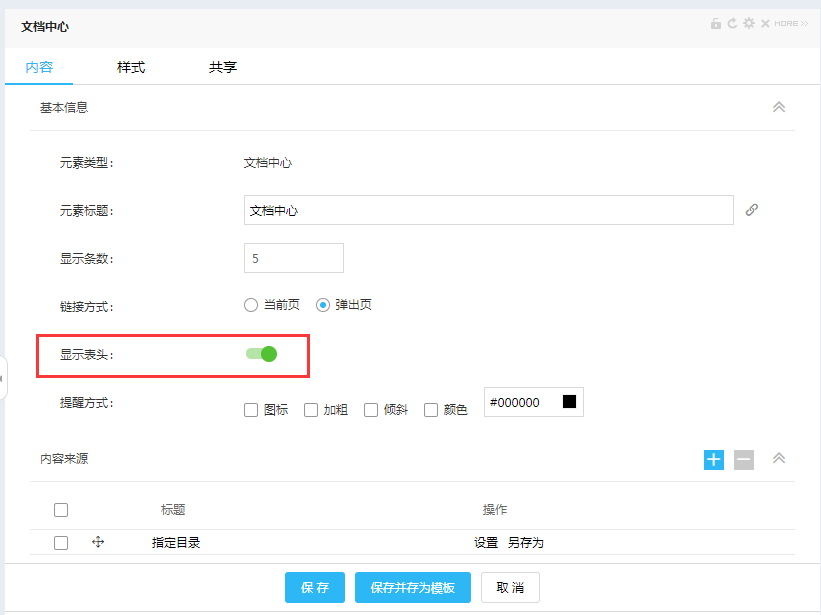Click the 保存并存为模板 button
The image size is (821, 615).
click(412, 587)
